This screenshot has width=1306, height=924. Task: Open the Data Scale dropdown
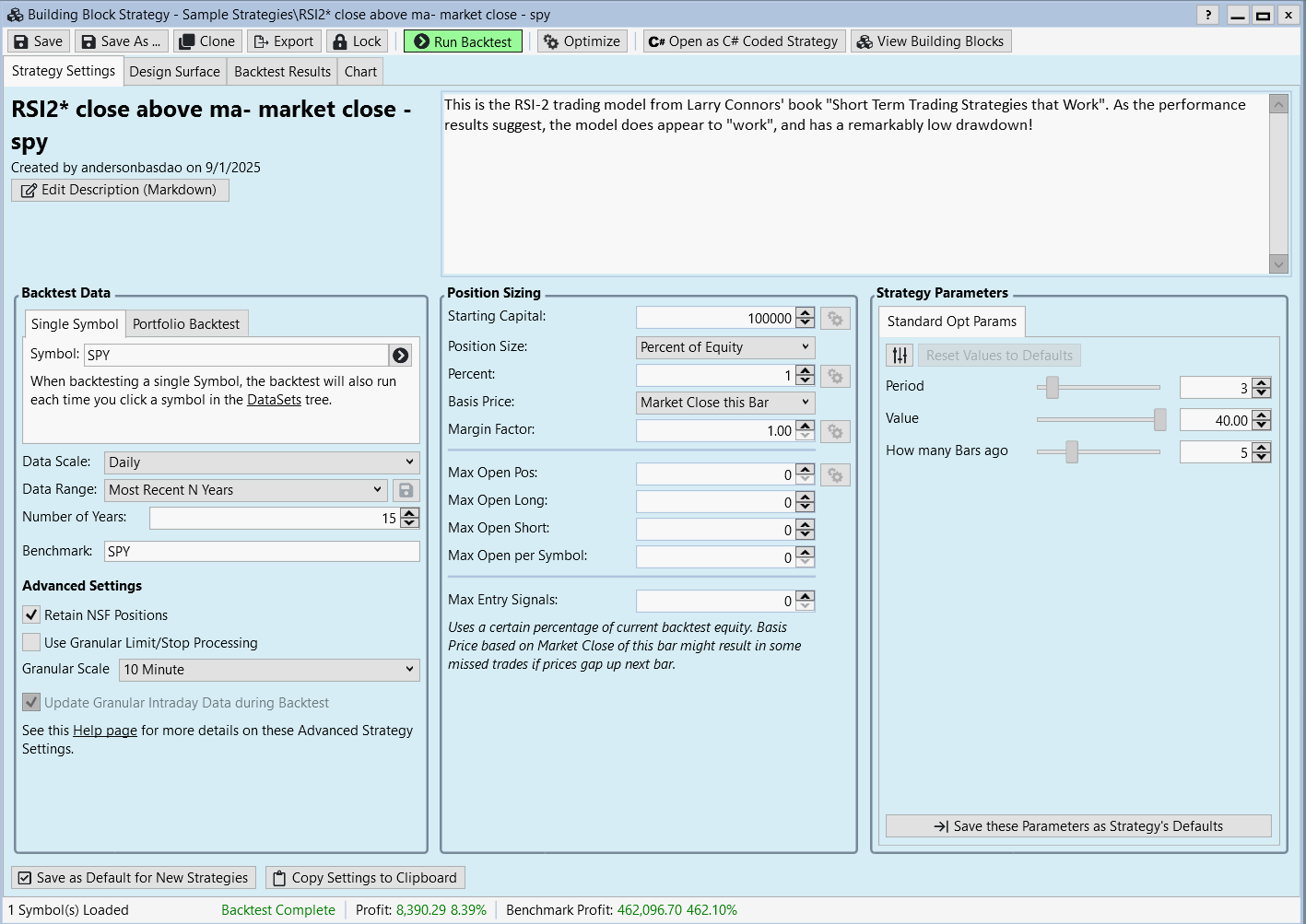click(x=262, y=462)
